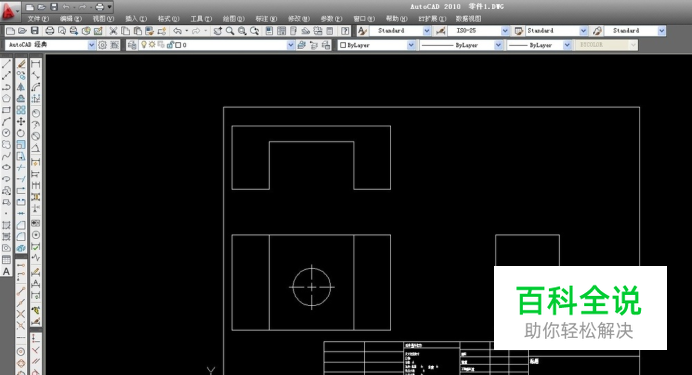Image resolution: width=692 pixels, height=375 pixels.
Task: Expand the ISO-25 dimension style dropdown
Action: 505,31
